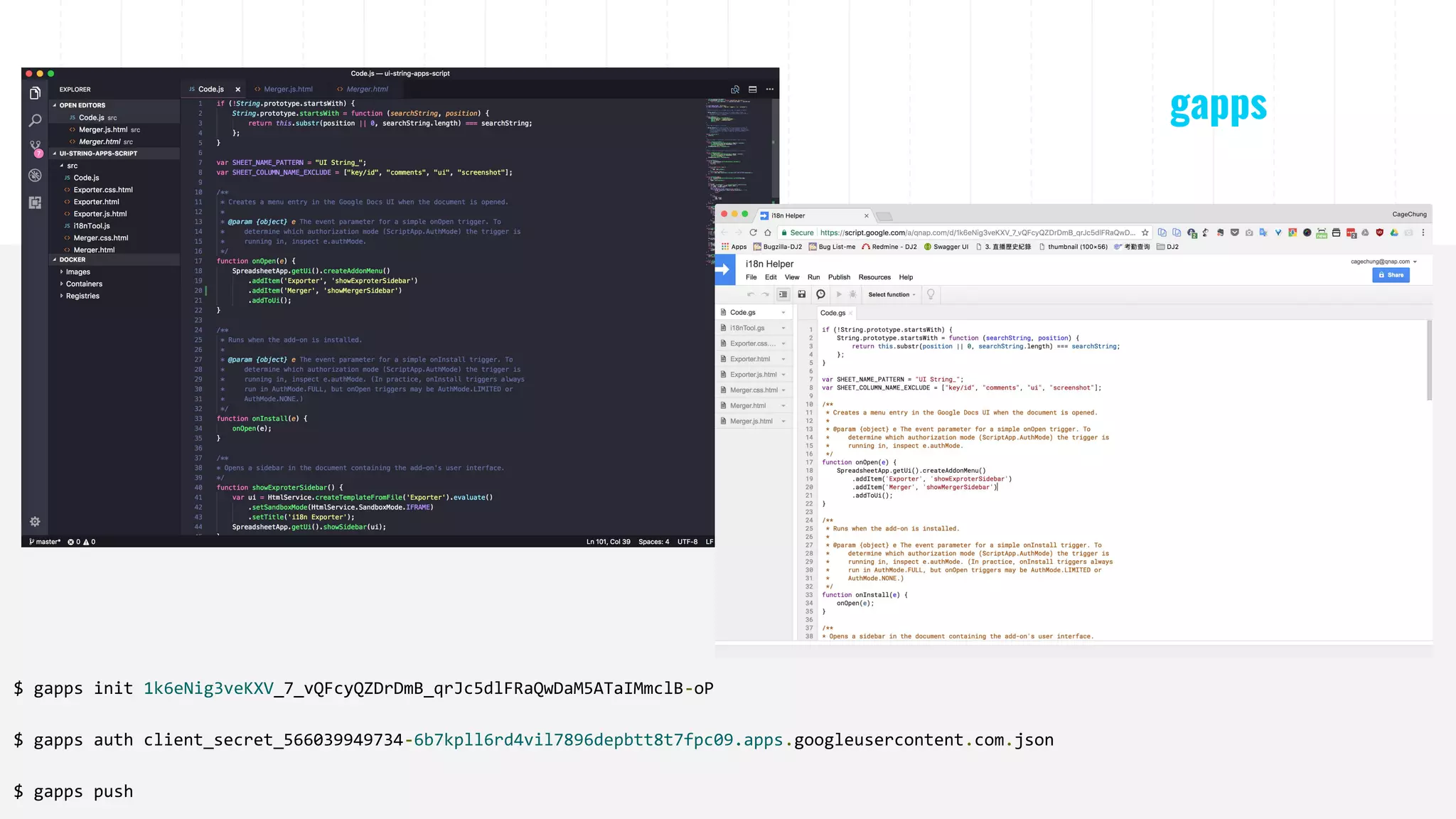The width and height of the screenshot is (1456, 819).
Task: Open i18nTool.gs in Apps Script file list
Action: 747,328
